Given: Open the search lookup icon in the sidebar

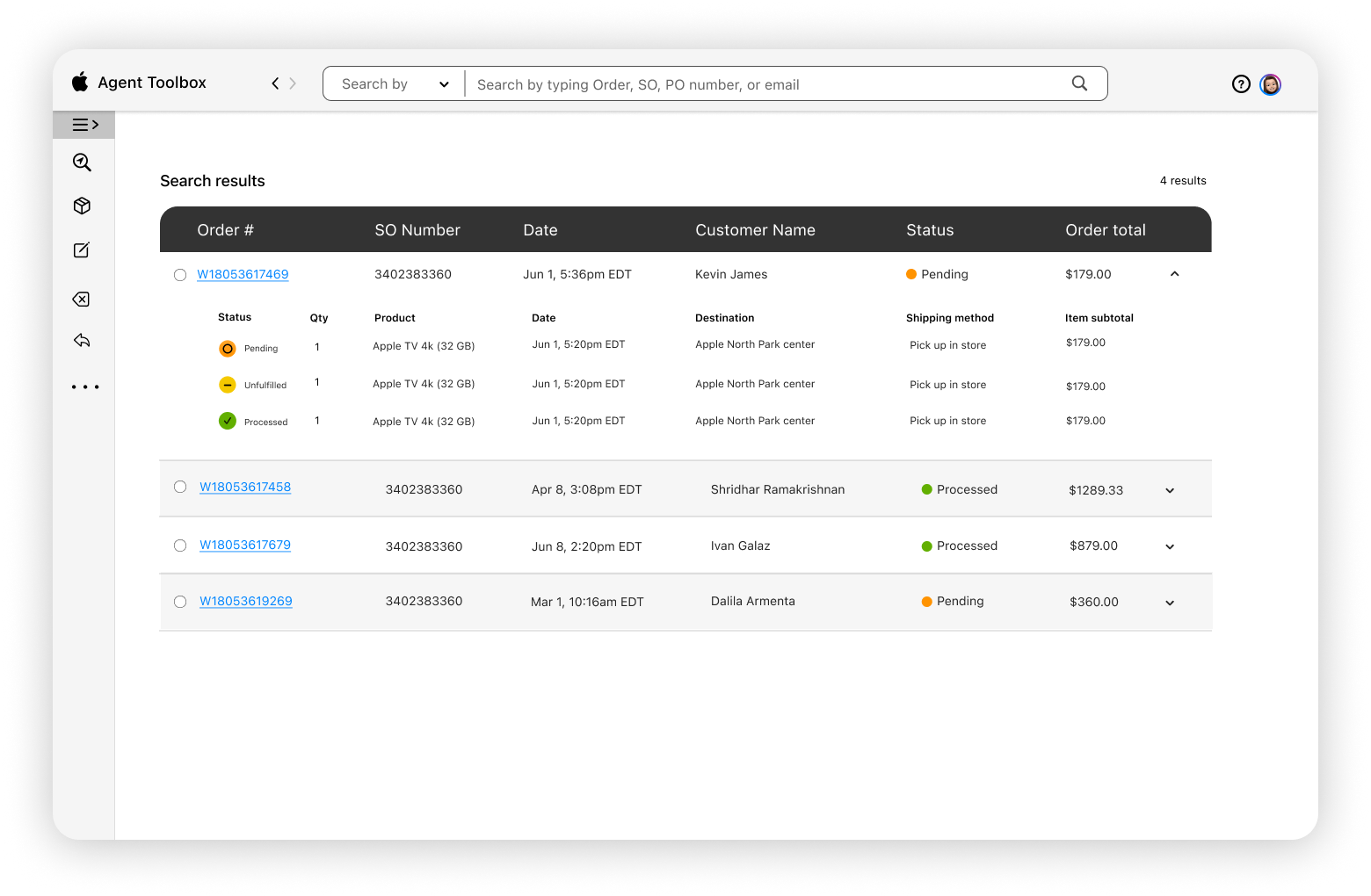Looking at the screenshot, I should coord(82,163).
